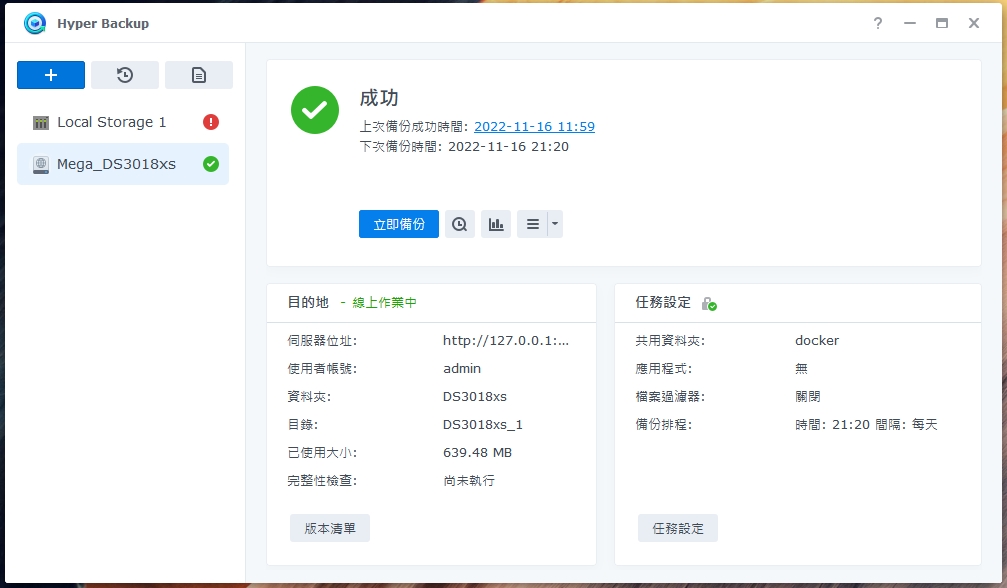1007x588 pixels.
Task: Open the backup log document icon
Action: 199,75
